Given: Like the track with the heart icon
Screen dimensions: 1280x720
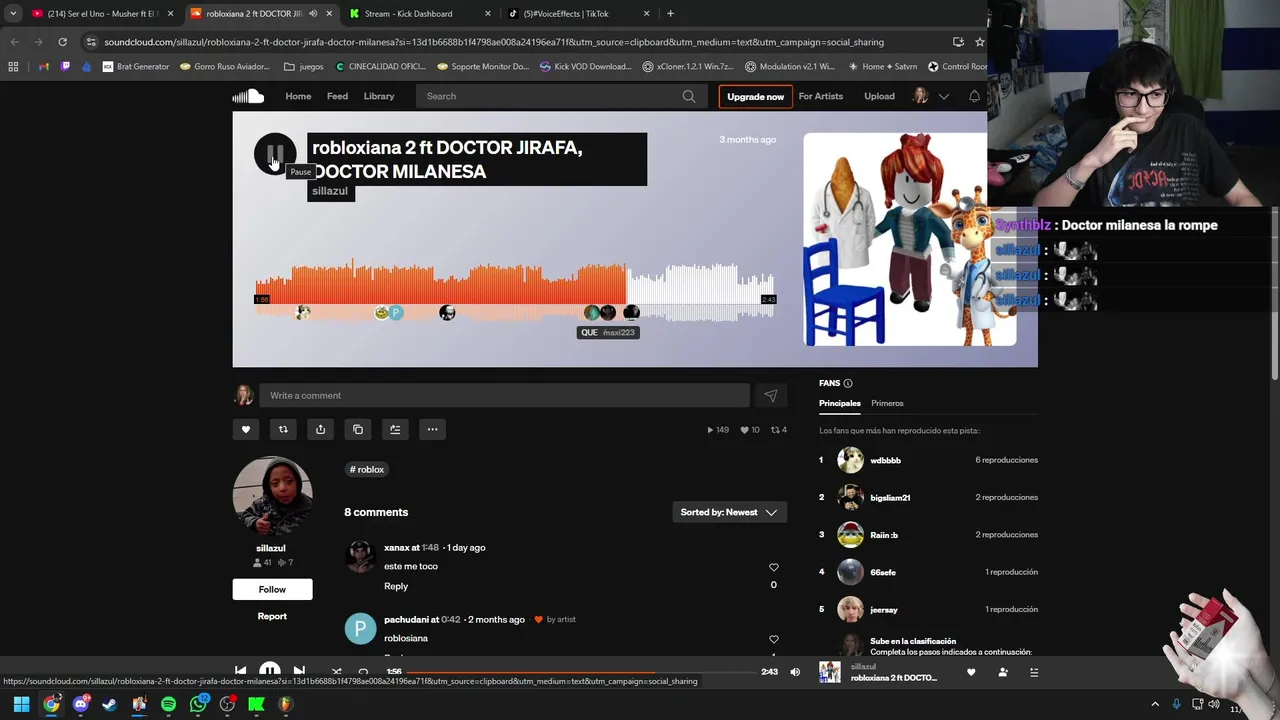Looking at the screenshot, I should tap(246, 429).
